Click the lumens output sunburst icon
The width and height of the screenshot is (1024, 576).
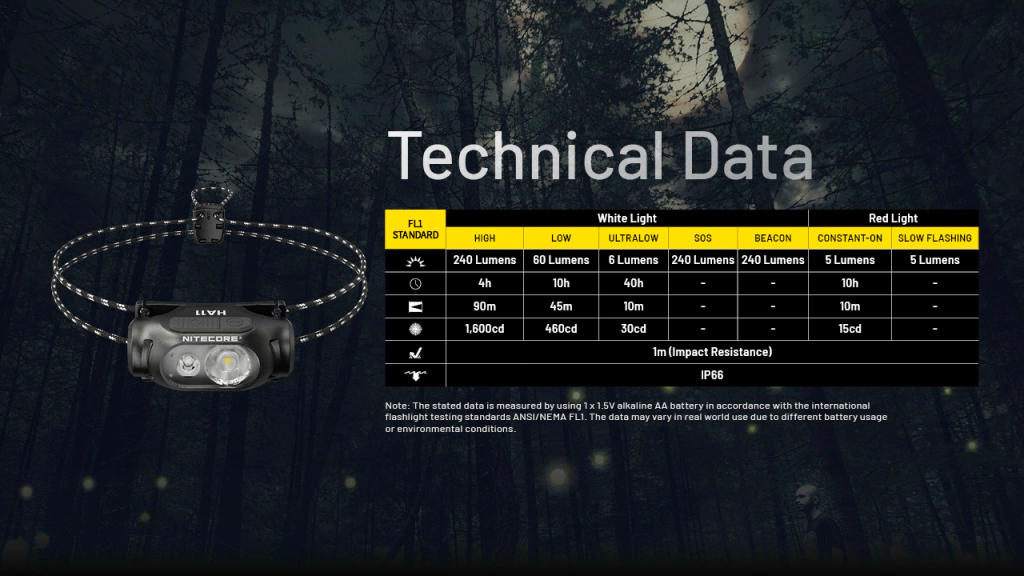[x=414, y=260]
